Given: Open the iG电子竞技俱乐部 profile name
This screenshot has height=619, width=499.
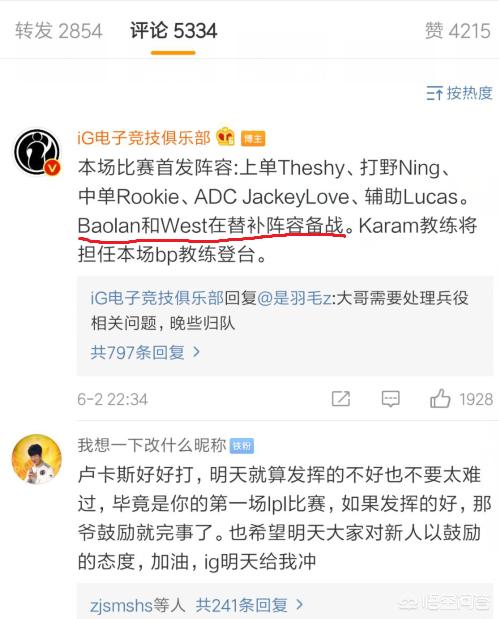Looking at the screenshot, I should 144,138.
